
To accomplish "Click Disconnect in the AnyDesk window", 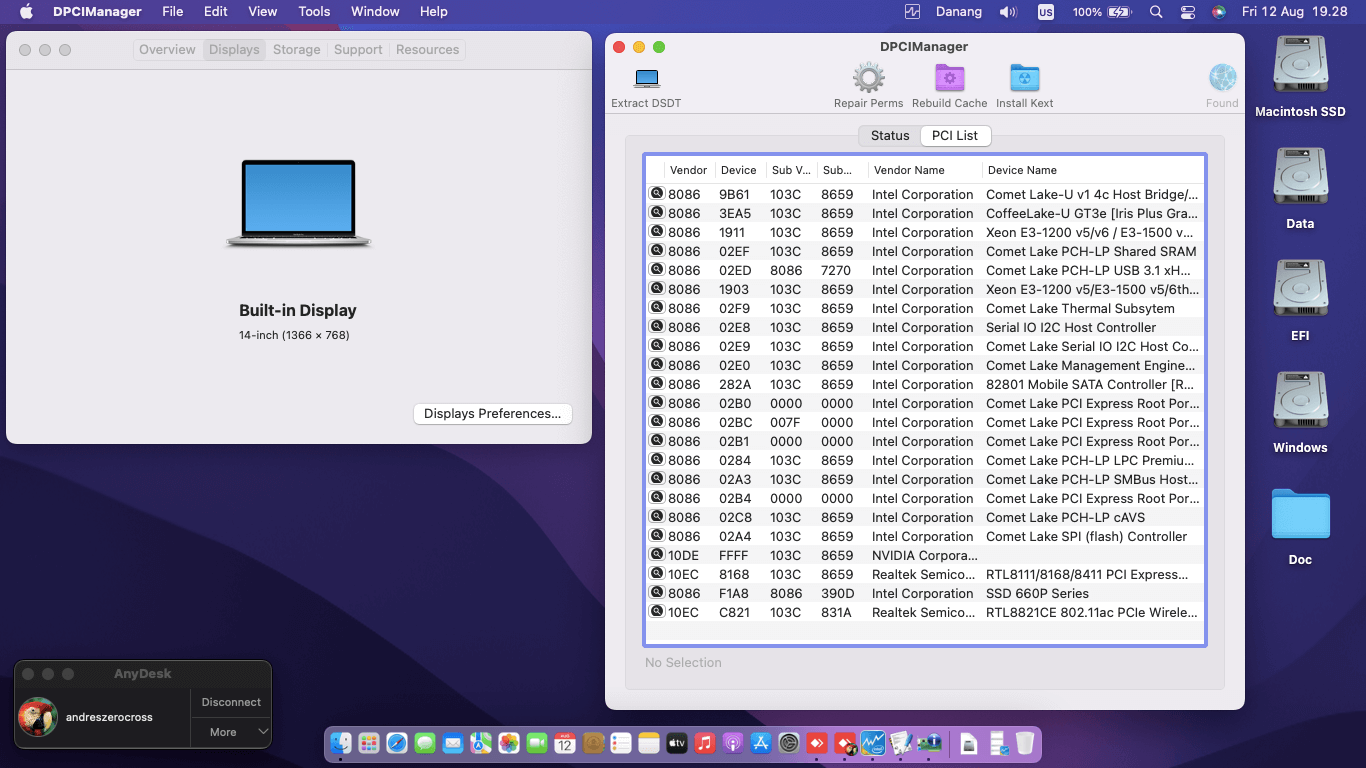I will point(231,702).
